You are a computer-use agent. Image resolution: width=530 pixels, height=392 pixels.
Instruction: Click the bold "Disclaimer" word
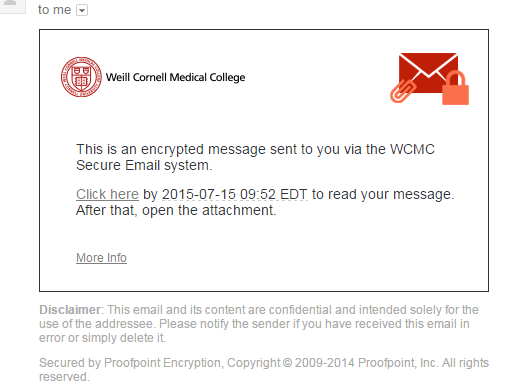[x=70, y=310]
